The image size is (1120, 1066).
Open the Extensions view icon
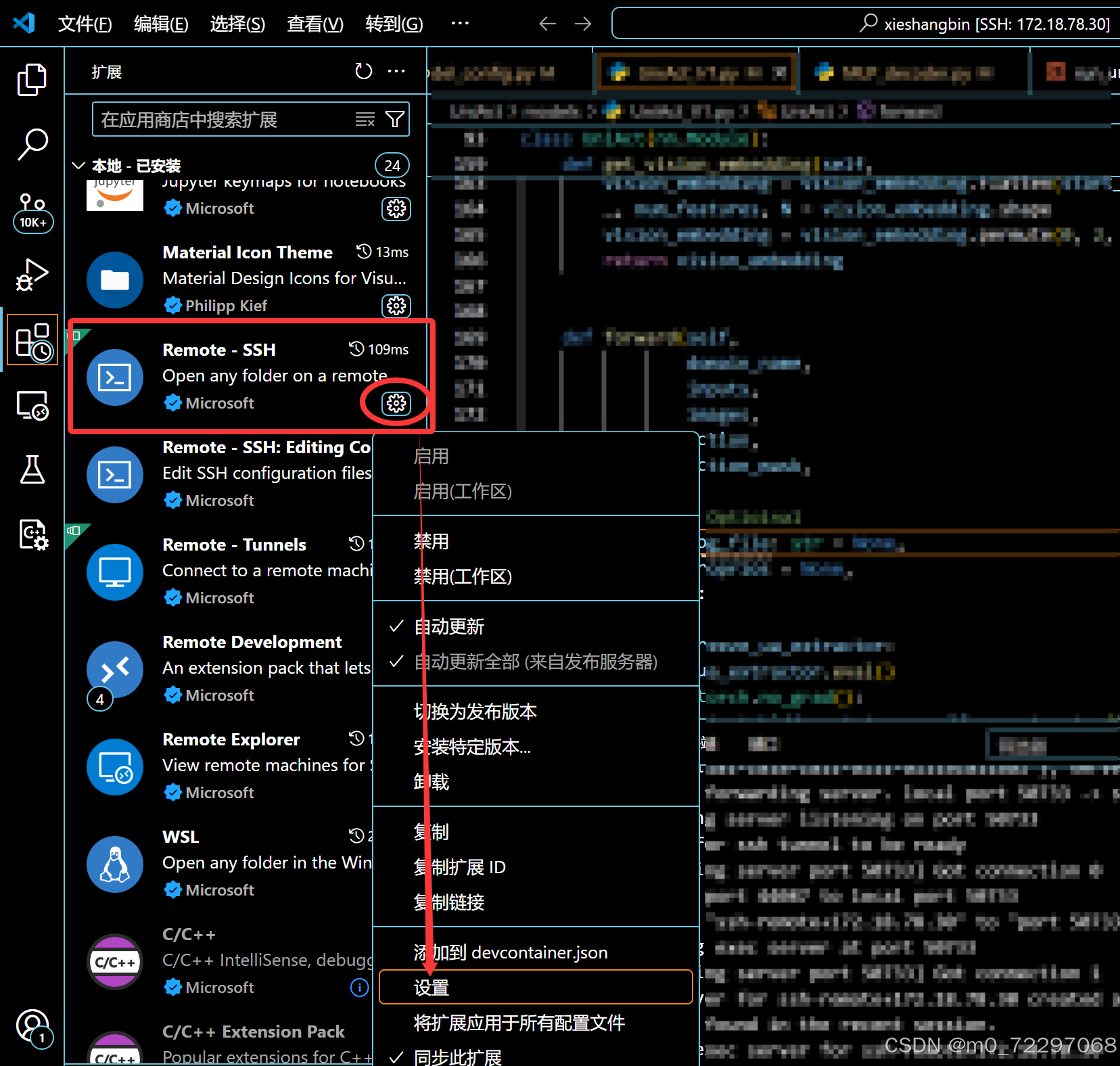[x=33, y=340]
